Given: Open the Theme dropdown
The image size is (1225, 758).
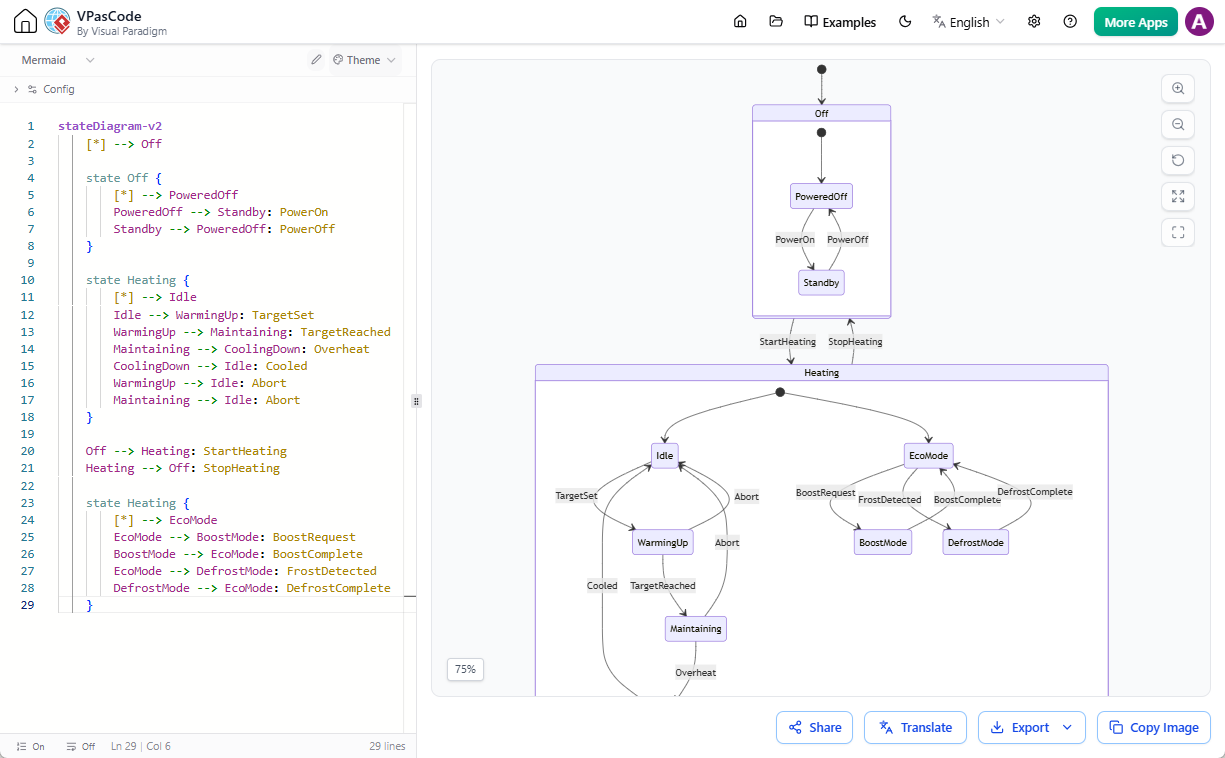Looking at the screenshot, I should click(x=364, y=60).
